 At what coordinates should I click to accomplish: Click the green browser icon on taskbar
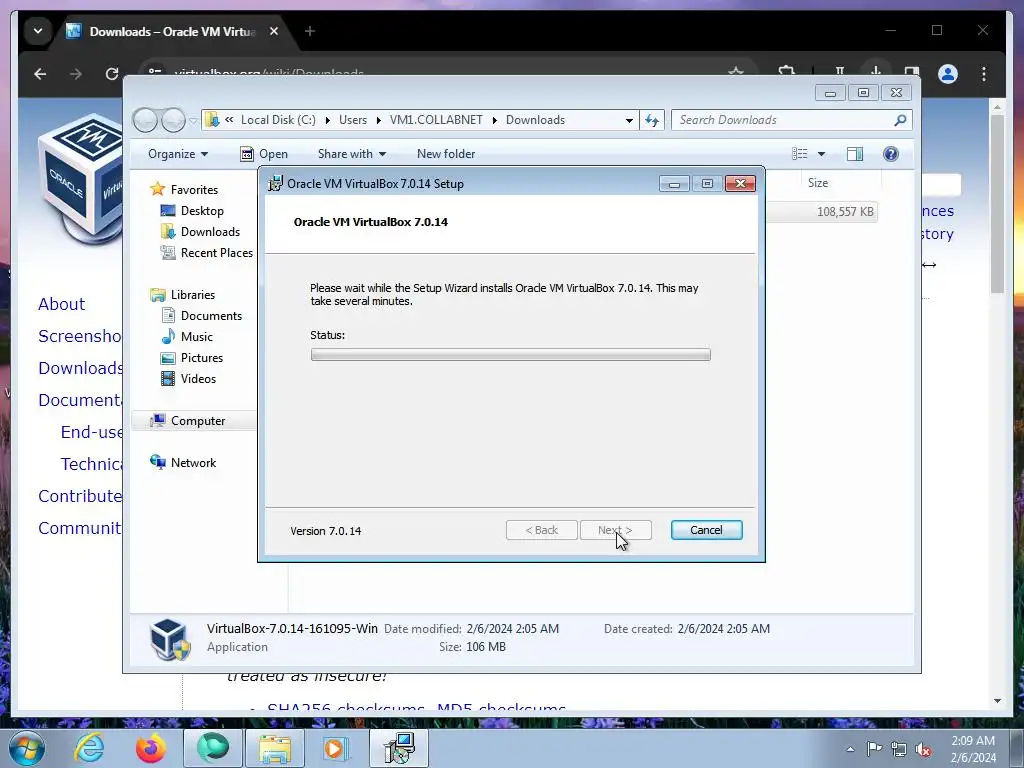[x=213, y=748]
